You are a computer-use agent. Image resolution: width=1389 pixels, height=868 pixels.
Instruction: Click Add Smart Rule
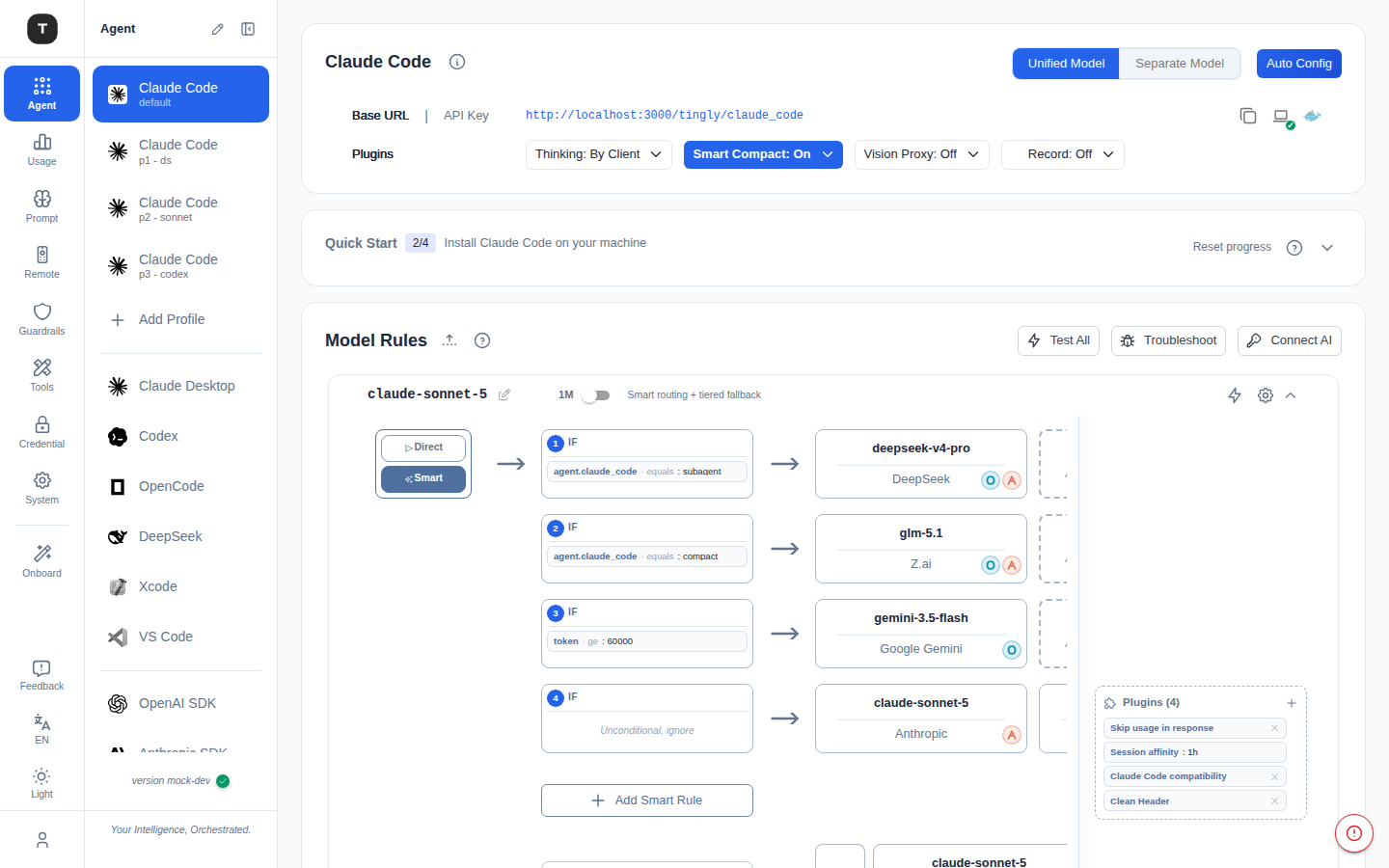coord(647,800)
